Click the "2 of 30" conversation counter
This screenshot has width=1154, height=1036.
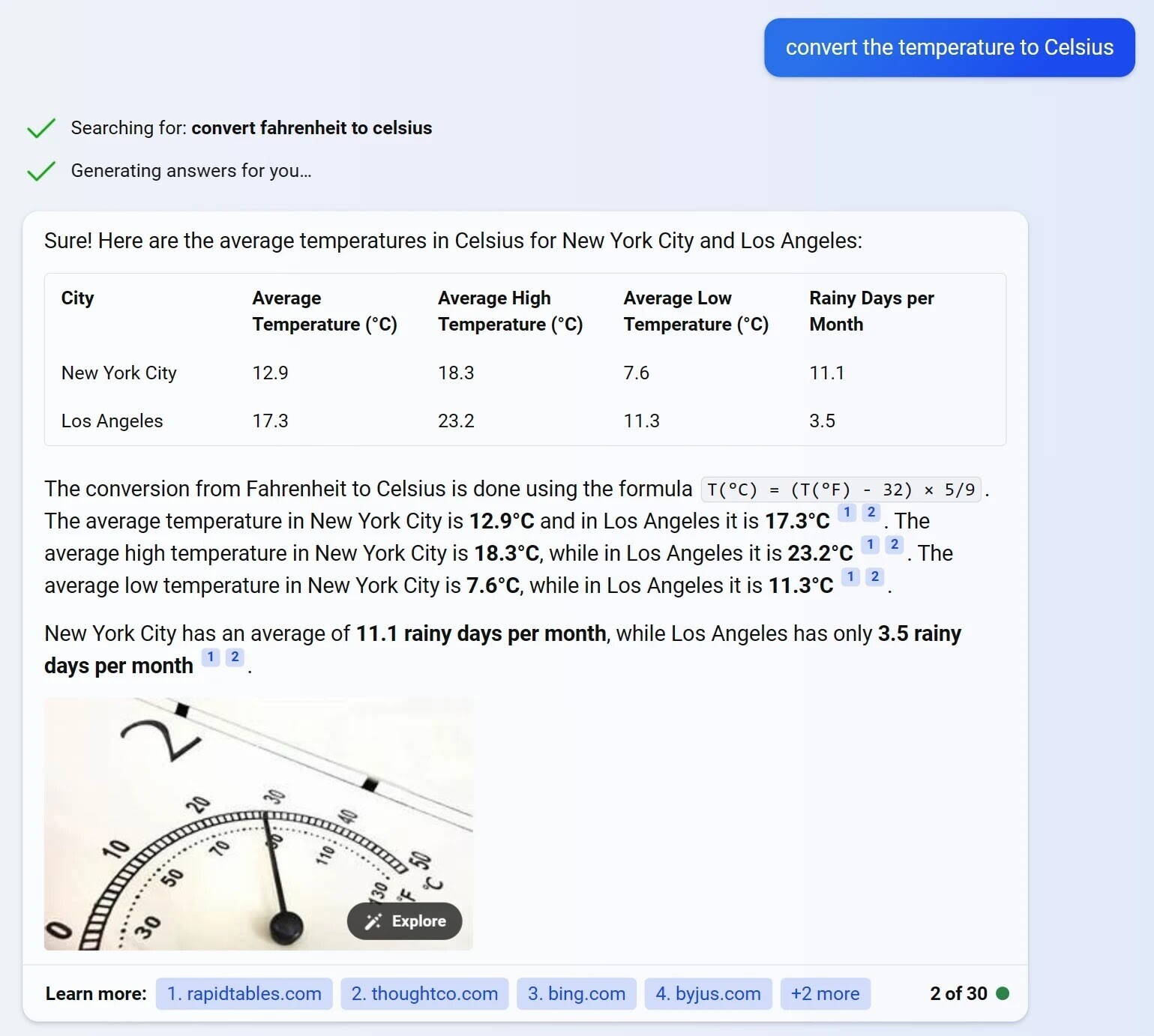coord(958,993)
